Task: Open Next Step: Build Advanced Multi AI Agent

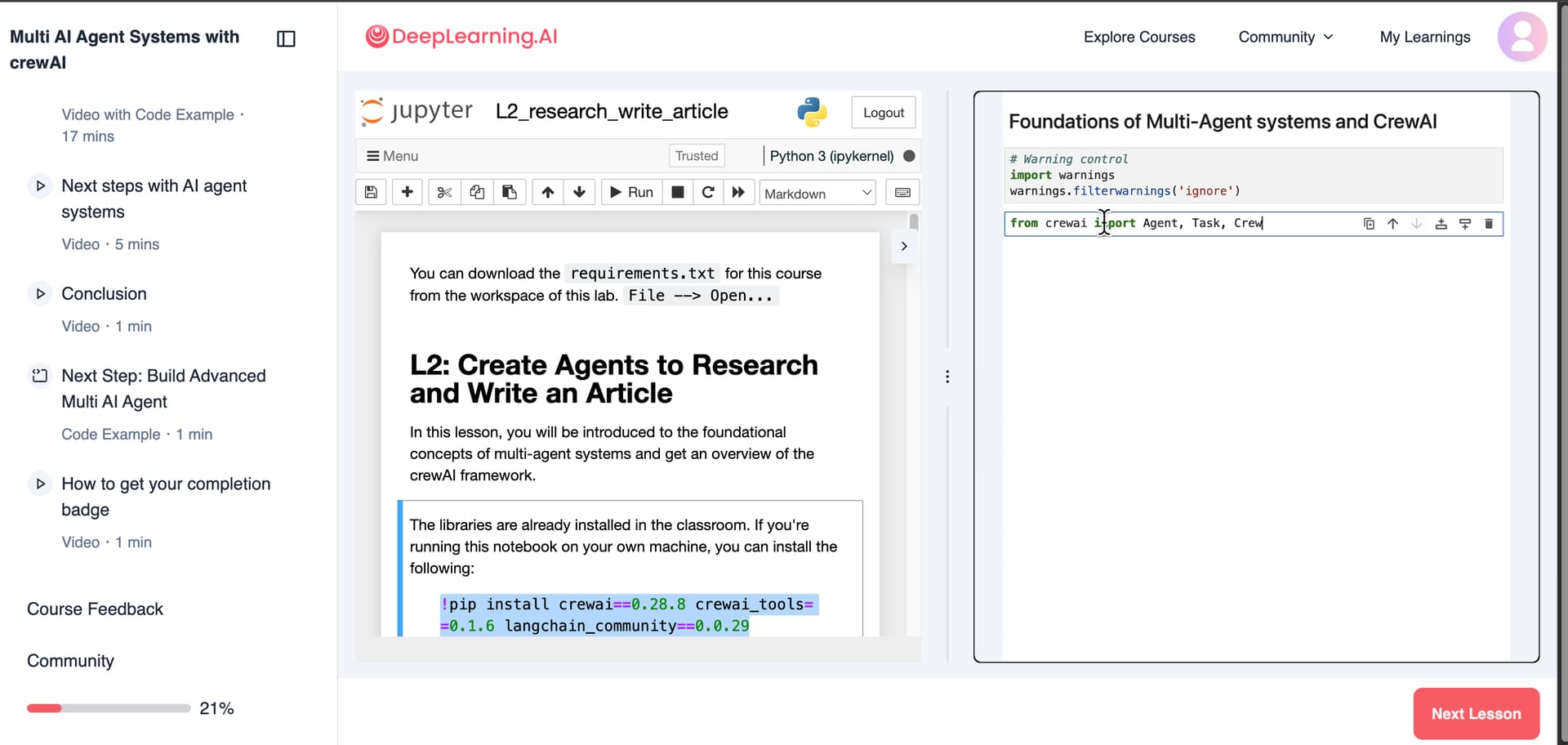Action: click(x=163, y=389)
